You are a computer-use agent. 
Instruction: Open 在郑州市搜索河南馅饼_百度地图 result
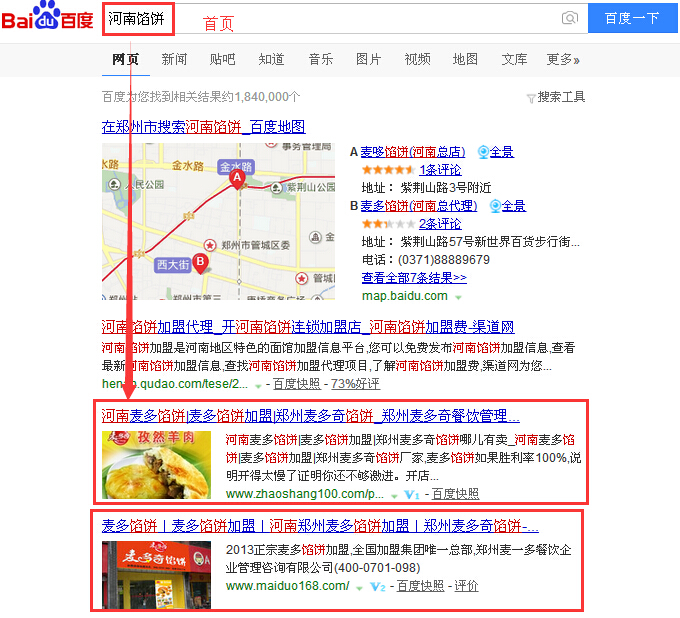(203, 127)
